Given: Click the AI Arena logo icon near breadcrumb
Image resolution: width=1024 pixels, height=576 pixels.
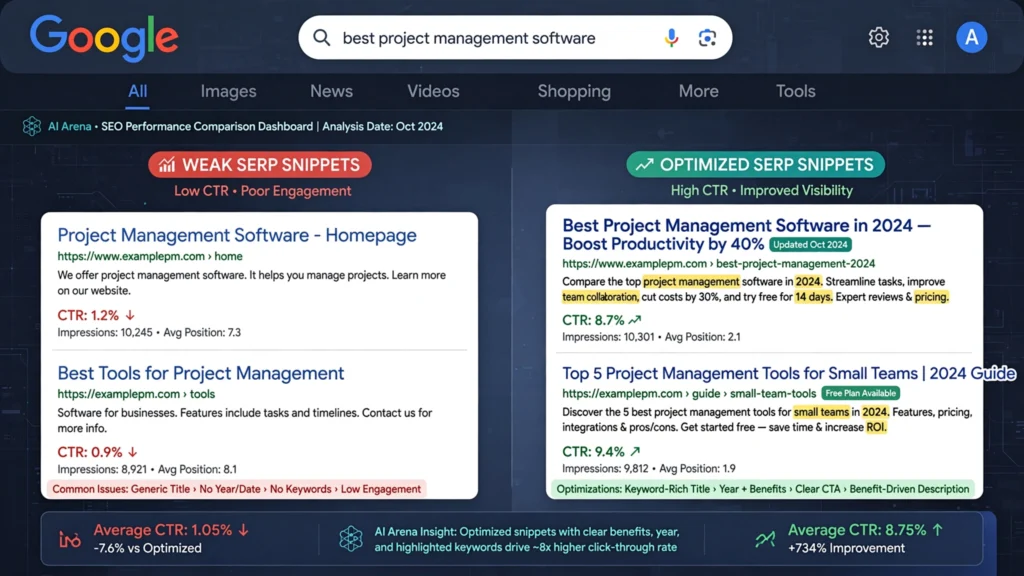Looking at the screenshot, I should point(31,126).
